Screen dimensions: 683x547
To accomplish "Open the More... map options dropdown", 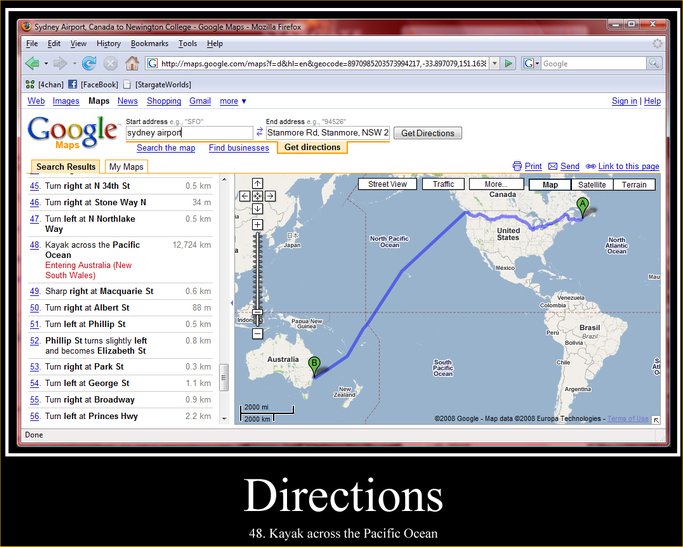I will pyautogui.click(x=495, y=184).
